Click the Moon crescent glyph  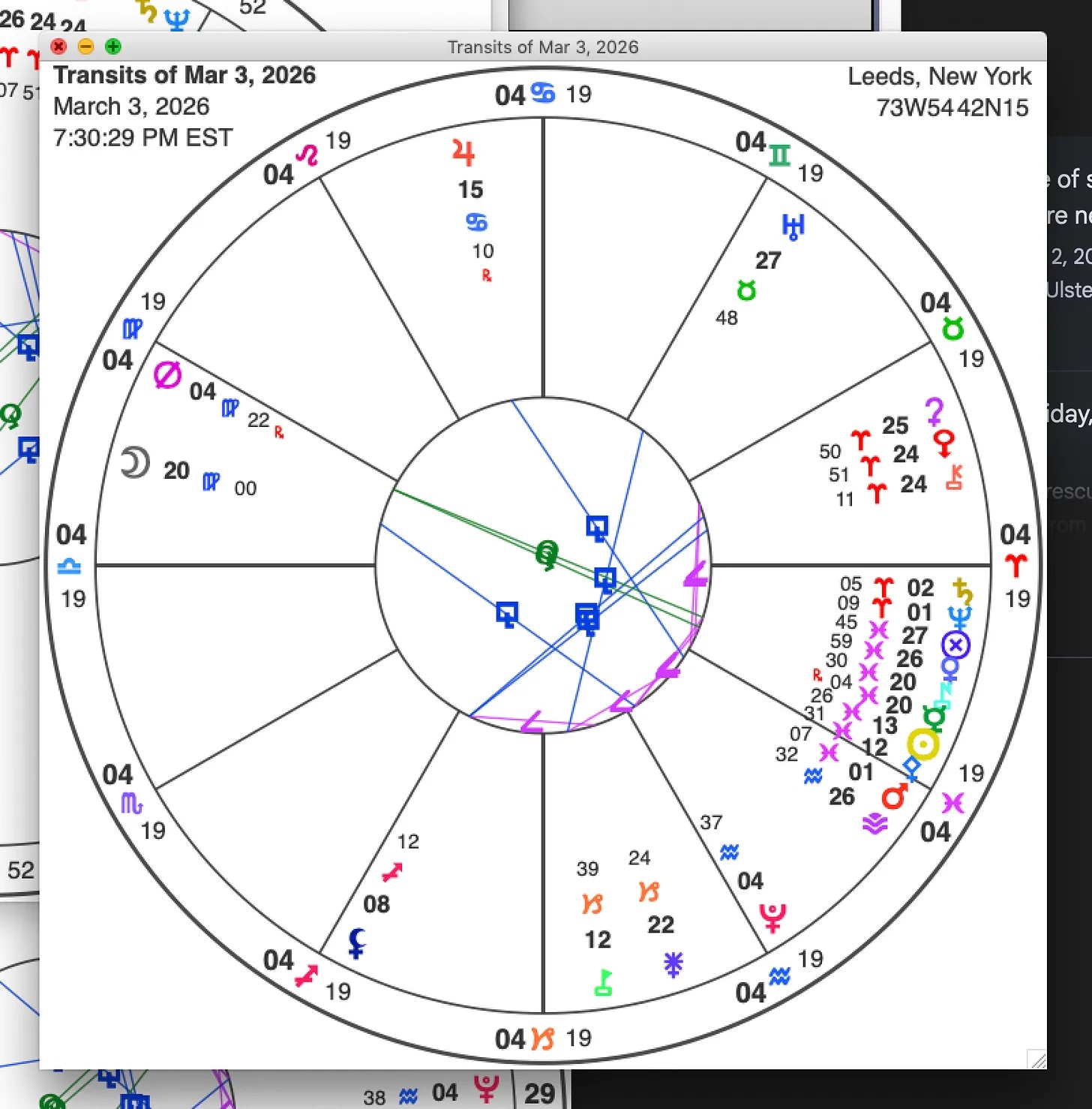[135, 462]
